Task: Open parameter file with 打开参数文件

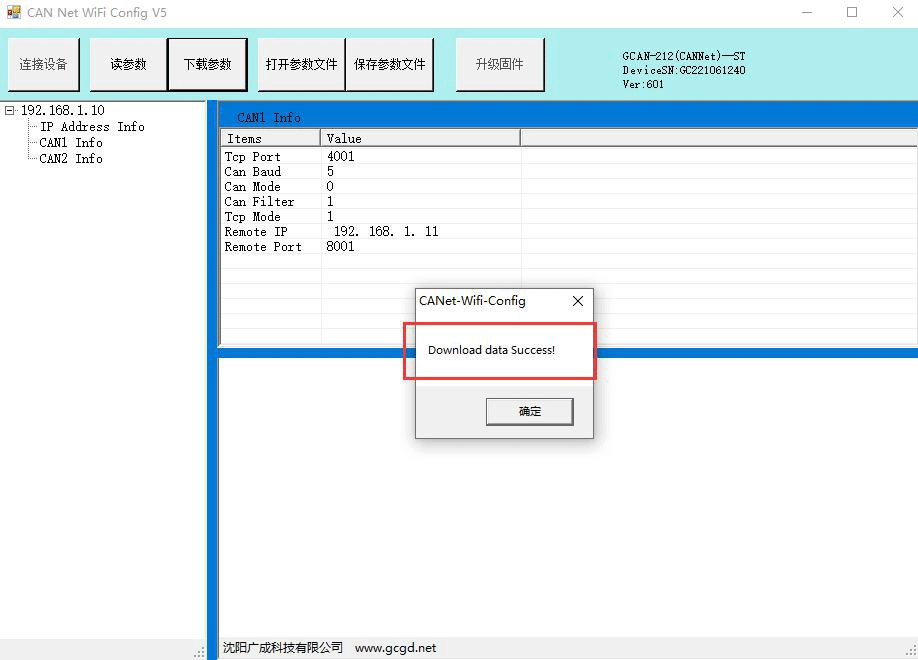Action: coord(301,65)
